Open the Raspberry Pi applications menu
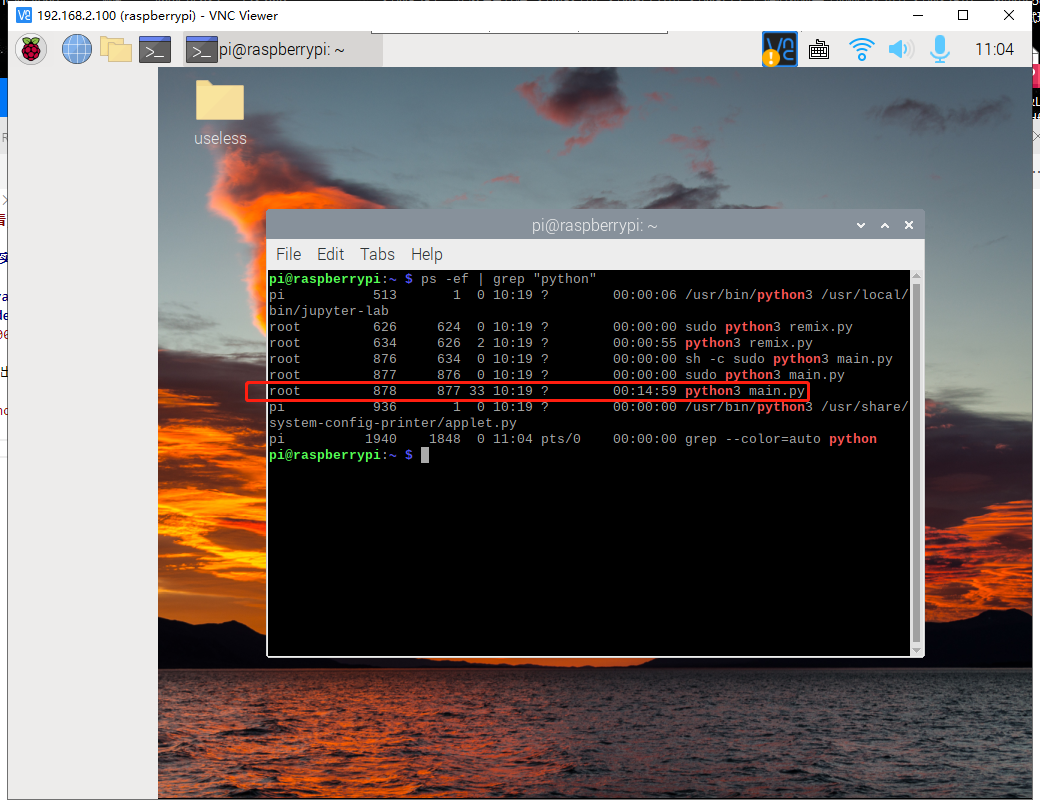This screenshot has height=807, width=1040. pyautogui.click(x=30, y=49)
